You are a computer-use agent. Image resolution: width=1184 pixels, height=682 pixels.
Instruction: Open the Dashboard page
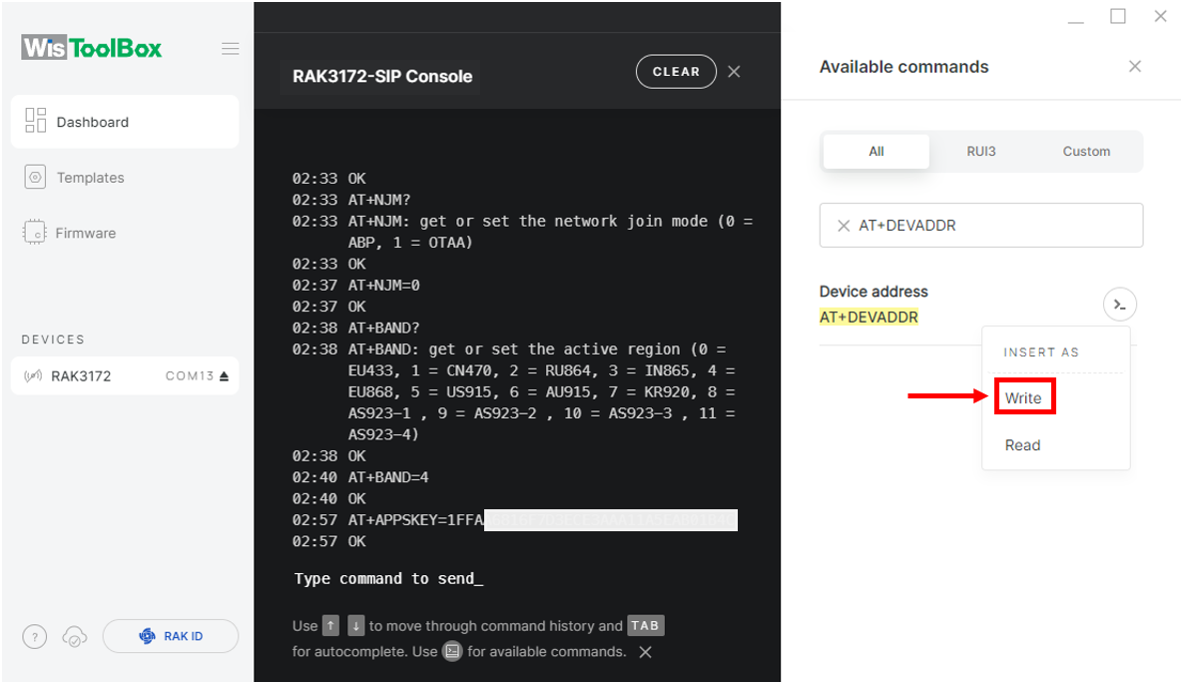click(x=125, y=122)
